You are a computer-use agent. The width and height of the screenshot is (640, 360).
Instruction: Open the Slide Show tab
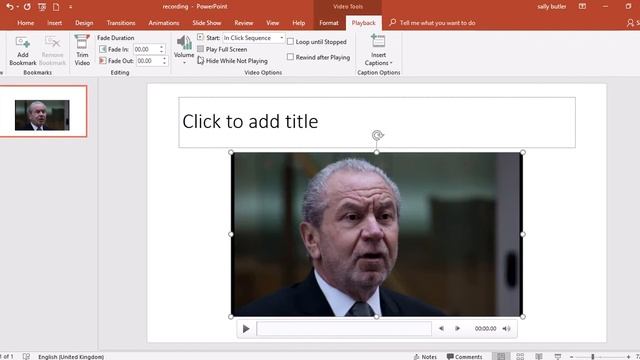pos(207,23)
